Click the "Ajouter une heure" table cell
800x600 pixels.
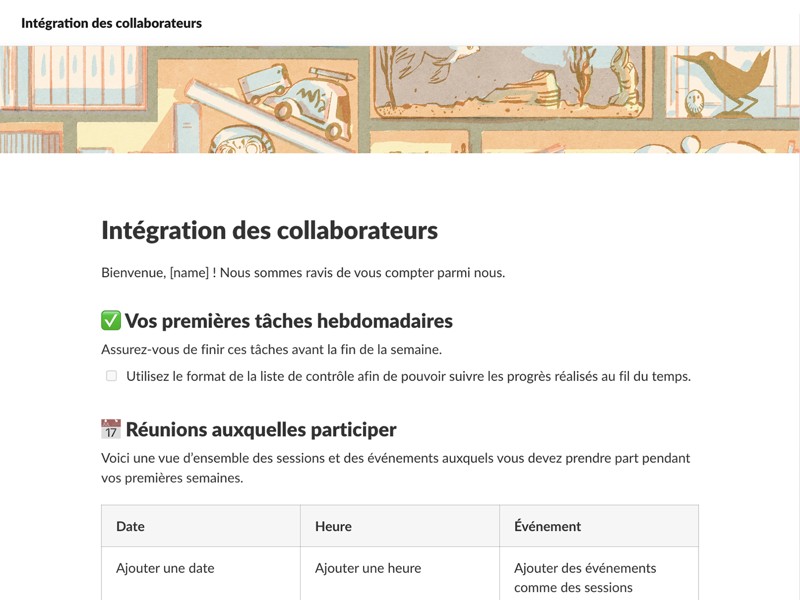click(x=368, y=568)
